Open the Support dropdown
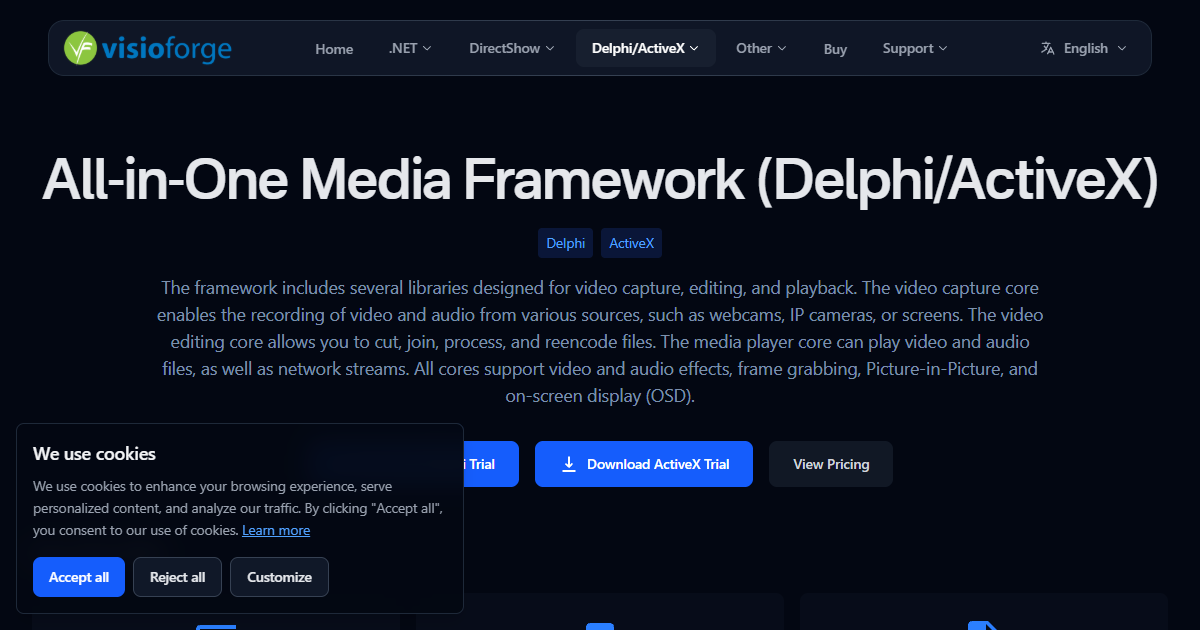Screen dimensions: 1200x630 914,47
